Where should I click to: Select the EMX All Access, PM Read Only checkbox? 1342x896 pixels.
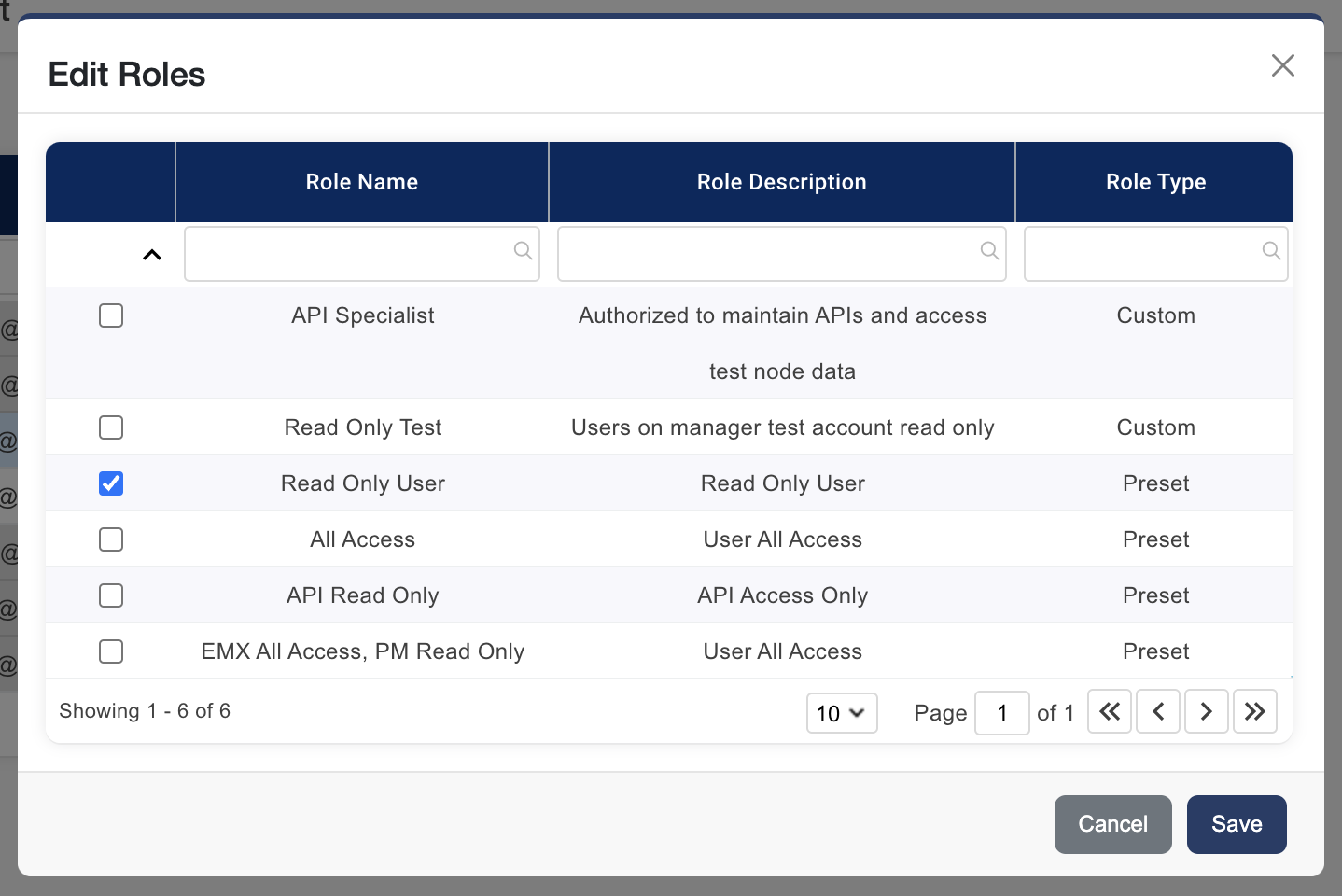click(x=111, y=651)
